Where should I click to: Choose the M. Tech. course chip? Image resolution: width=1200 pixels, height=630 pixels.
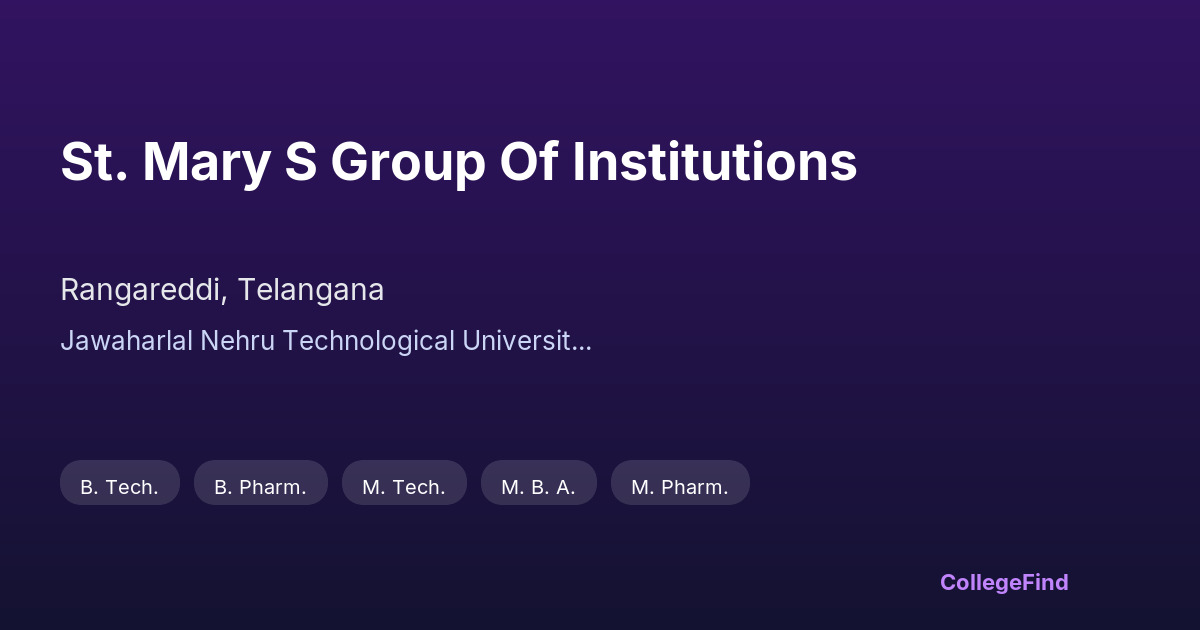click(x=404, y=483)
